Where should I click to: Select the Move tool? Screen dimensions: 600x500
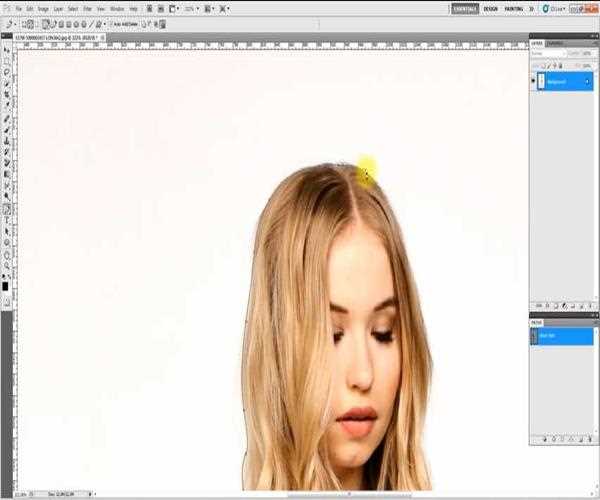click(7, 49)
